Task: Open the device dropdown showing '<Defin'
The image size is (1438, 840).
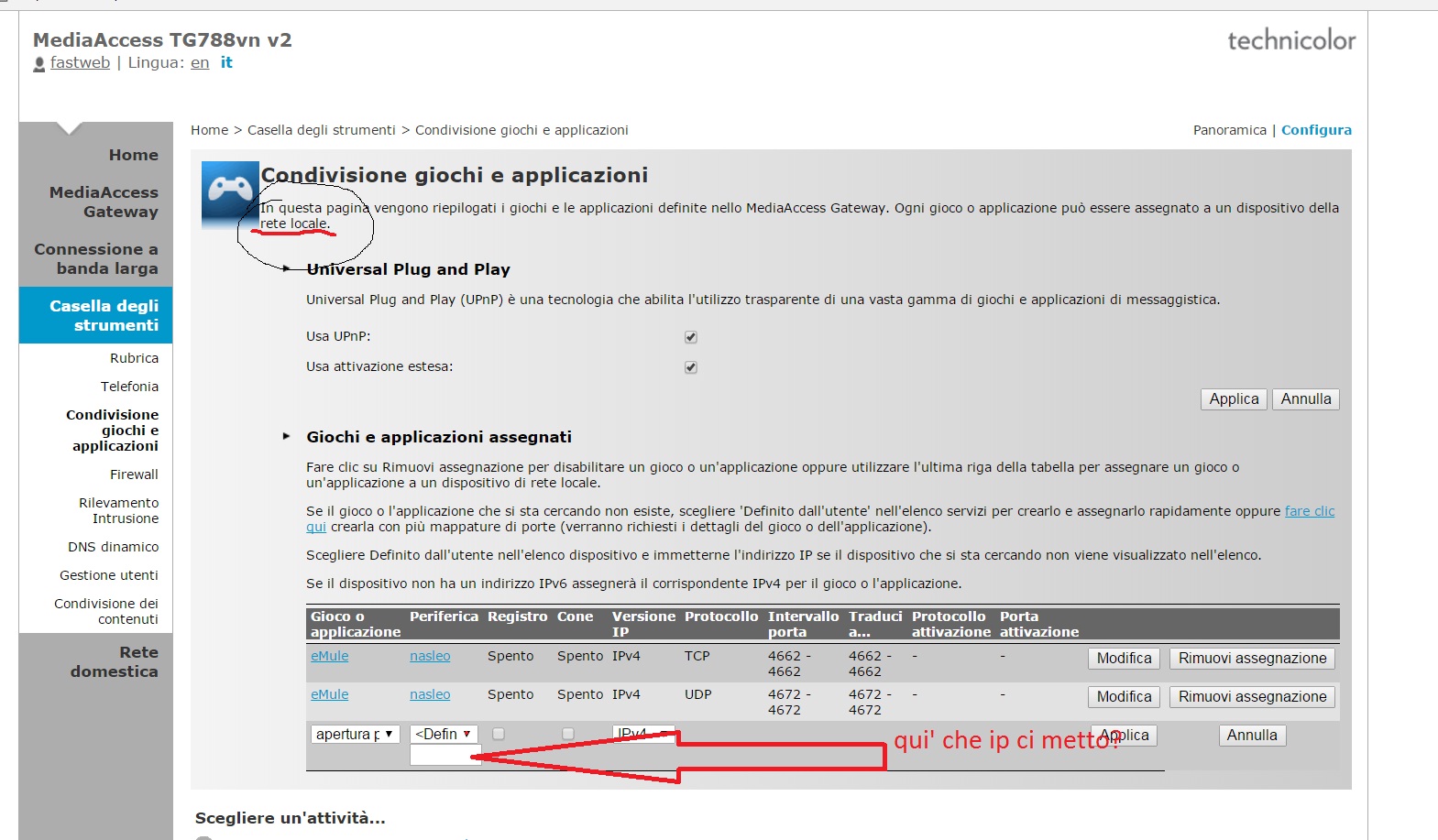Action: pyautogui.click(x=444, y=735)
